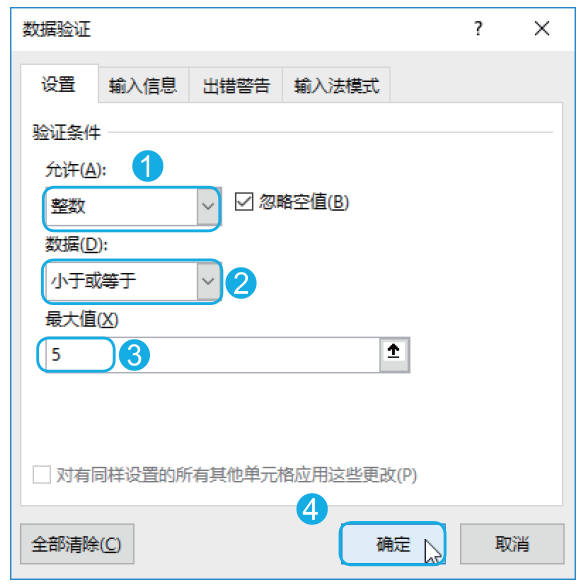Image resolution: width=583 pixels, height=587 pixels.
Task: Click the blue step 3 marker
Action: [x=134, y=355]
